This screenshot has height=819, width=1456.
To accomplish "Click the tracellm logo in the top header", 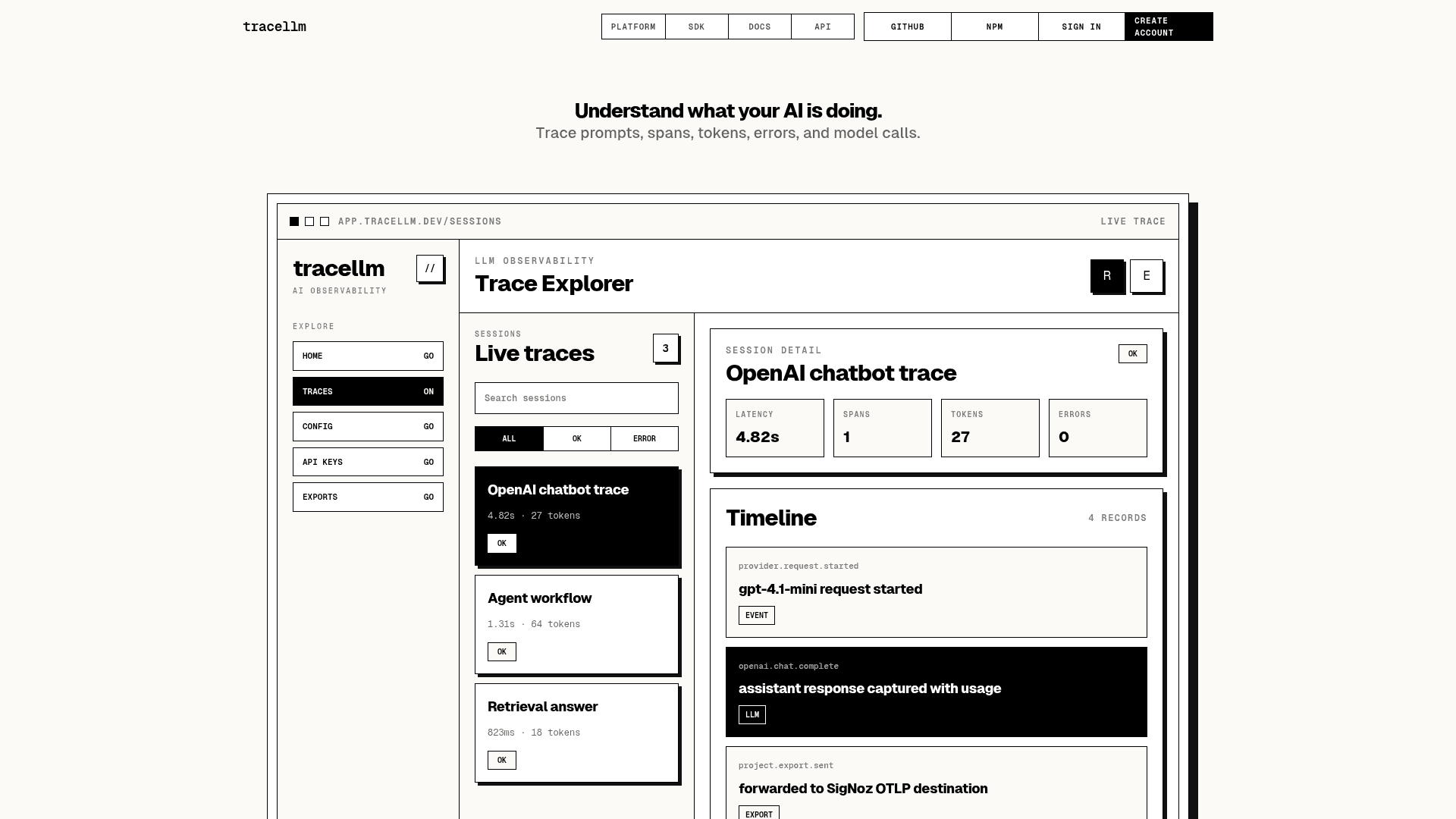I will pyautogui.click(x=275, y=27).
